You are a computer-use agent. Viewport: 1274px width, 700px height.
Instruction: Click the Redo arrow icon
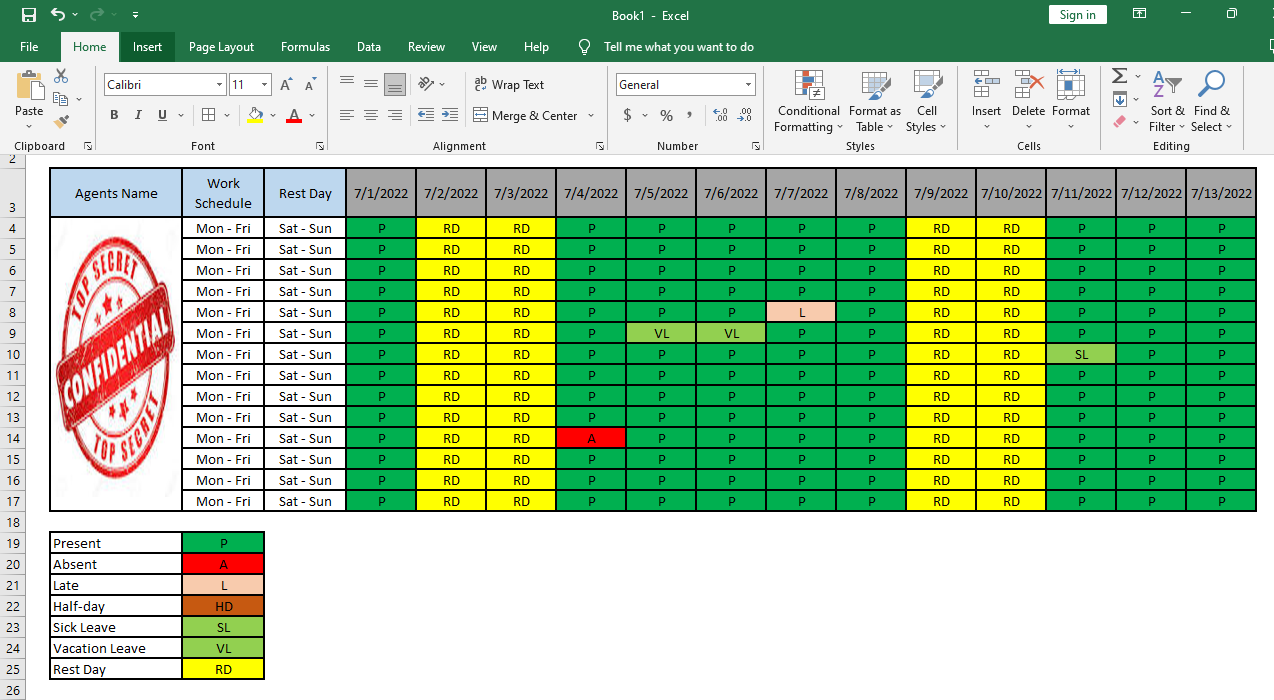97,15
